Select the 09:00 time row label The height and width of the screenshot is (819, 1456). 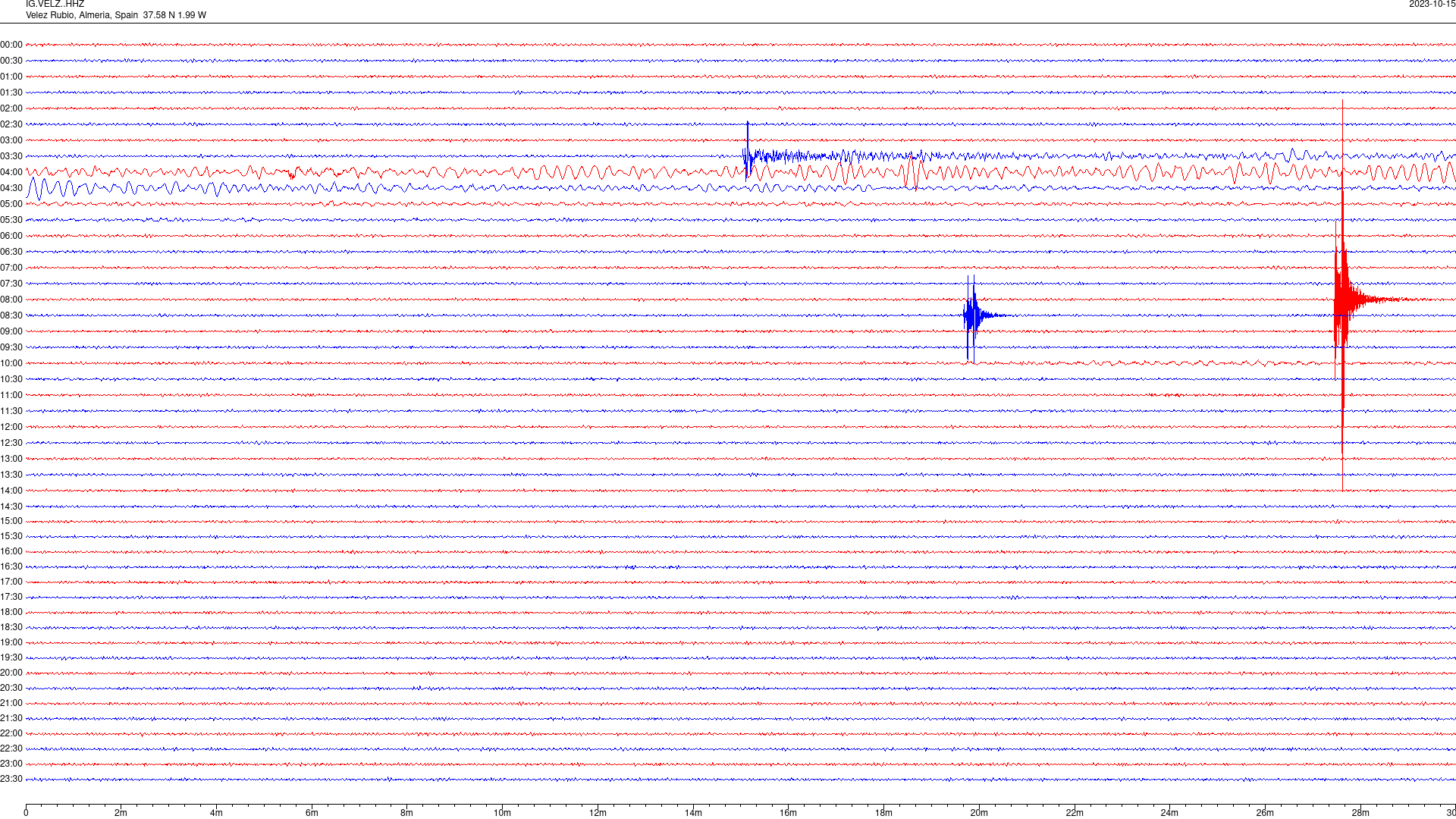[x=11, y=332]
